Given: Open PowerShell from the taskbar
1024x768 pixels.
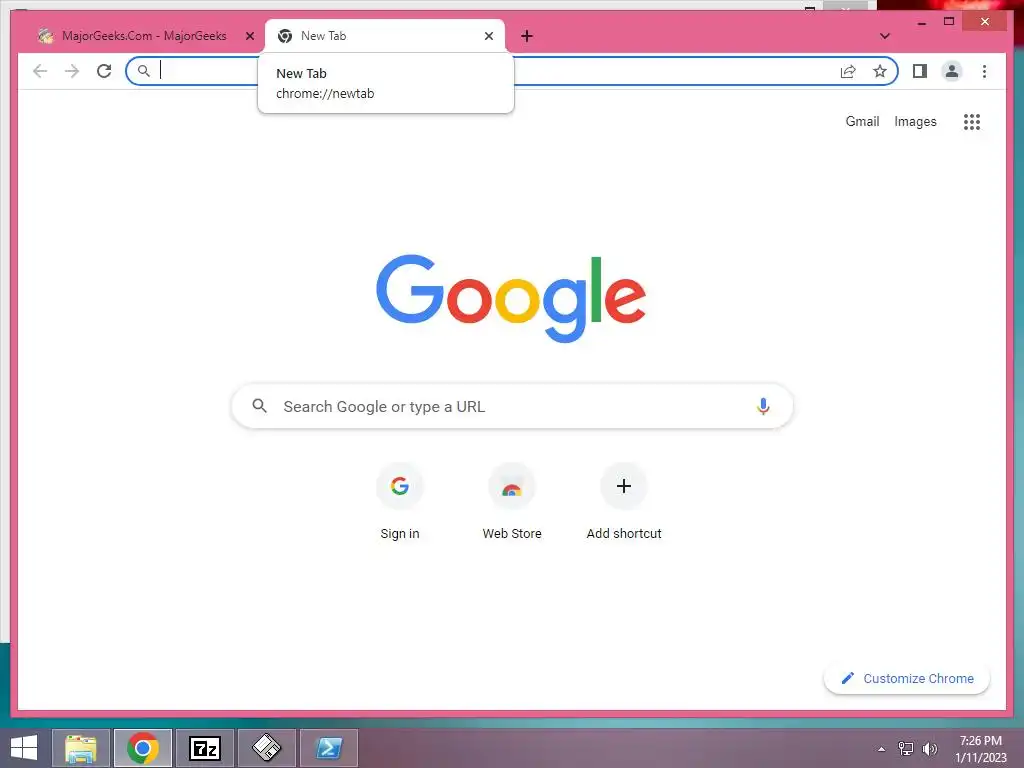Looking at the screenshot, I should pos(328,748).
